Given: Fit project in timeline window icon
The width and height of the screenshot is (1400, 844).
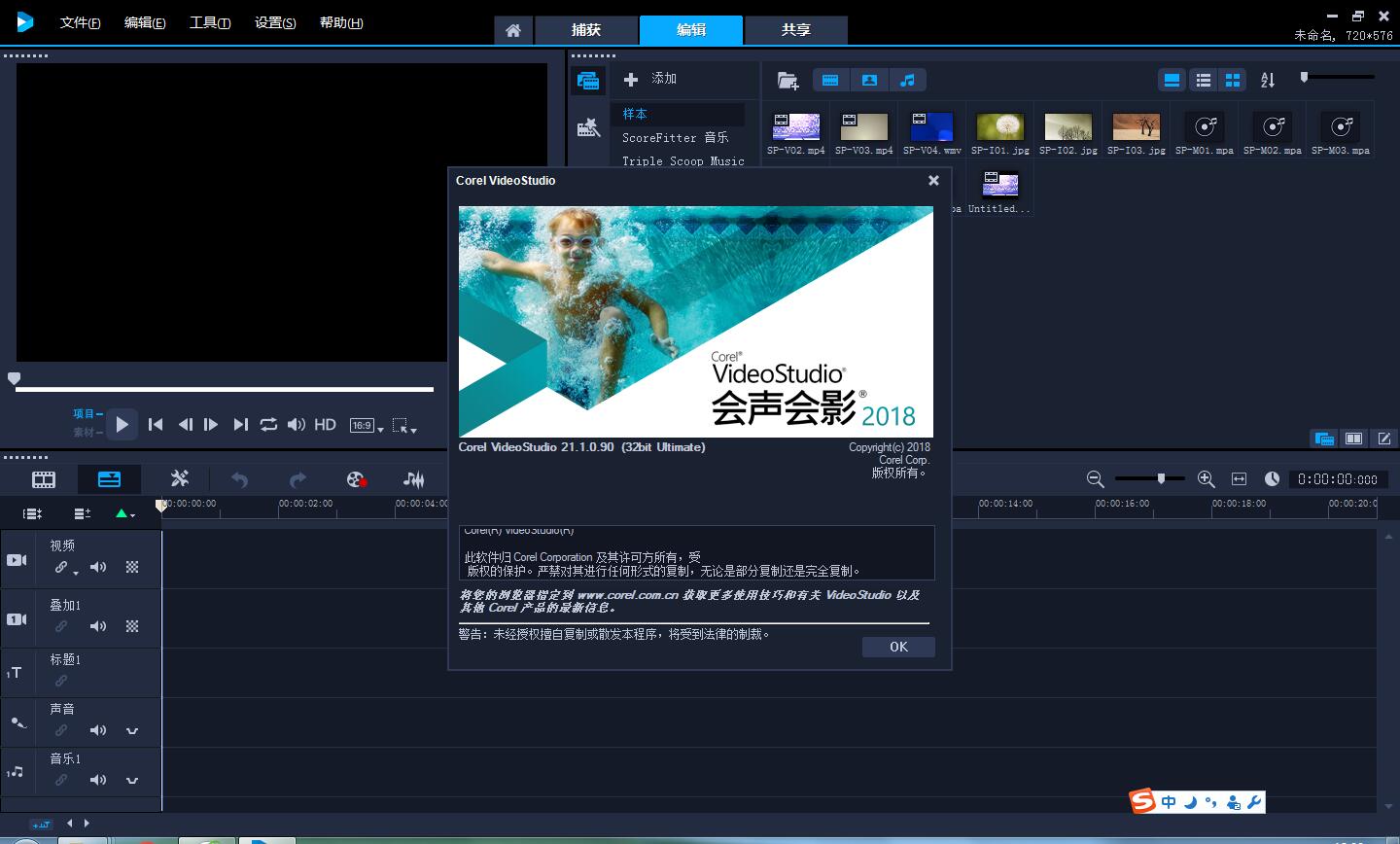Looking at the screenshot, I should point(1239,478).
